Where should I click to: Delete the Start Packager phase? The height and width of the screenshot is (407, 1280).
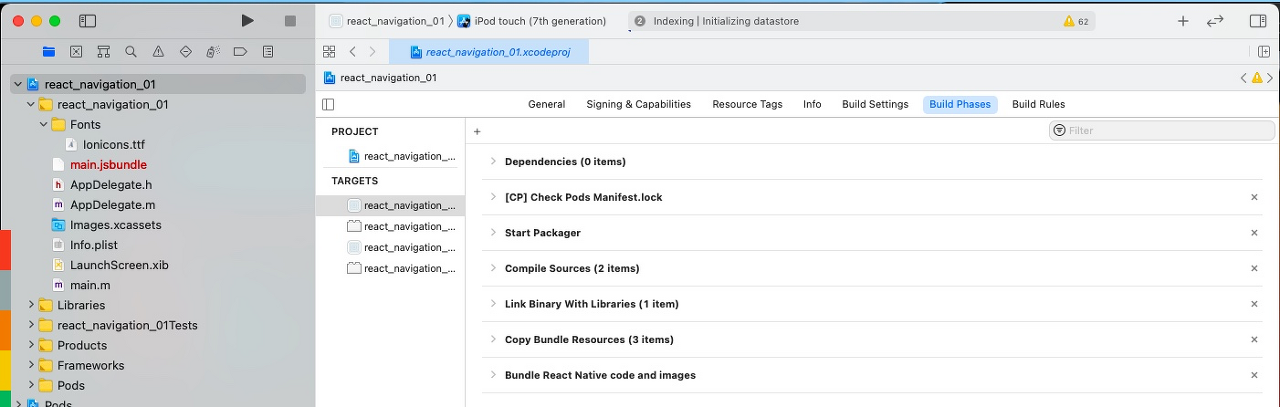(1254, 233)
